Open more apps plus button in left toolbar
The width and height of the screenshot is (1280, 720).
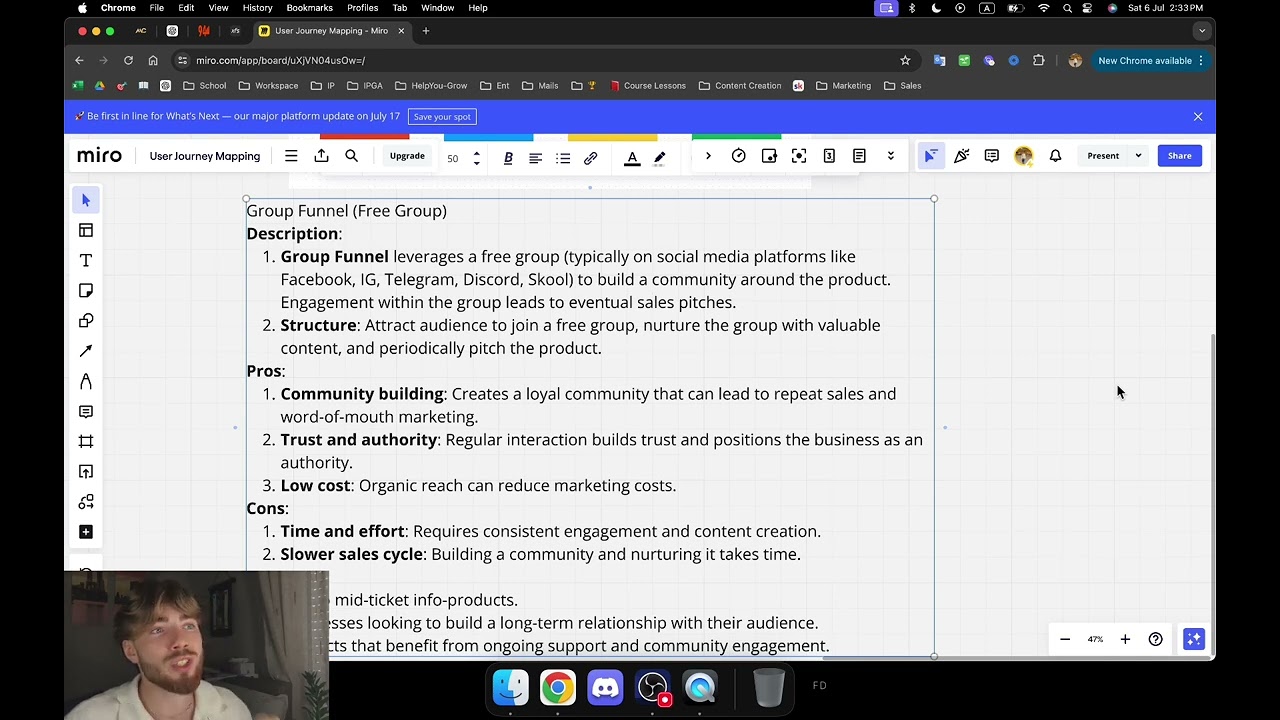click(86, 532)
